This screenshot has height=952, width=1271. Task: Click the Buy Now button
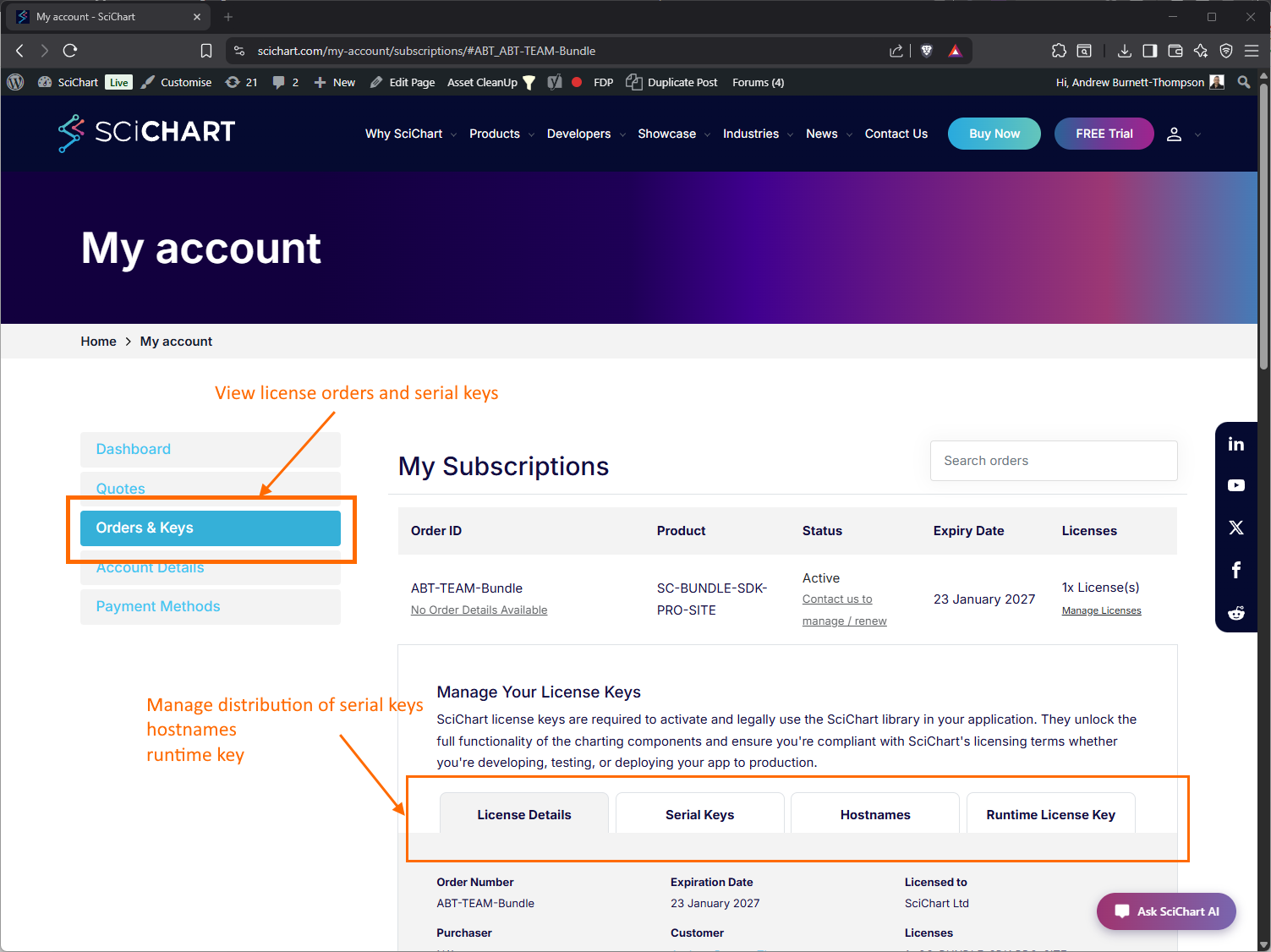[x=994, y=134]
